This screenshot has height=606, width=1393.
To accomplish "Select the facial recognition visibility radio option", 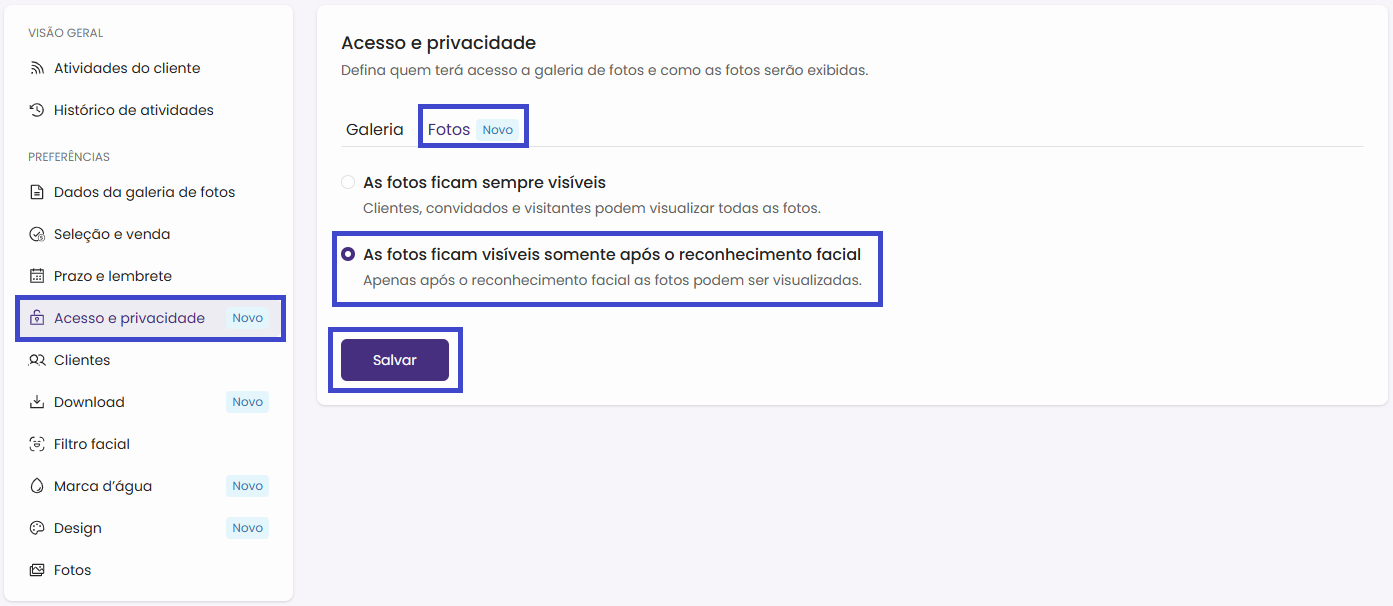I will 348,254.
